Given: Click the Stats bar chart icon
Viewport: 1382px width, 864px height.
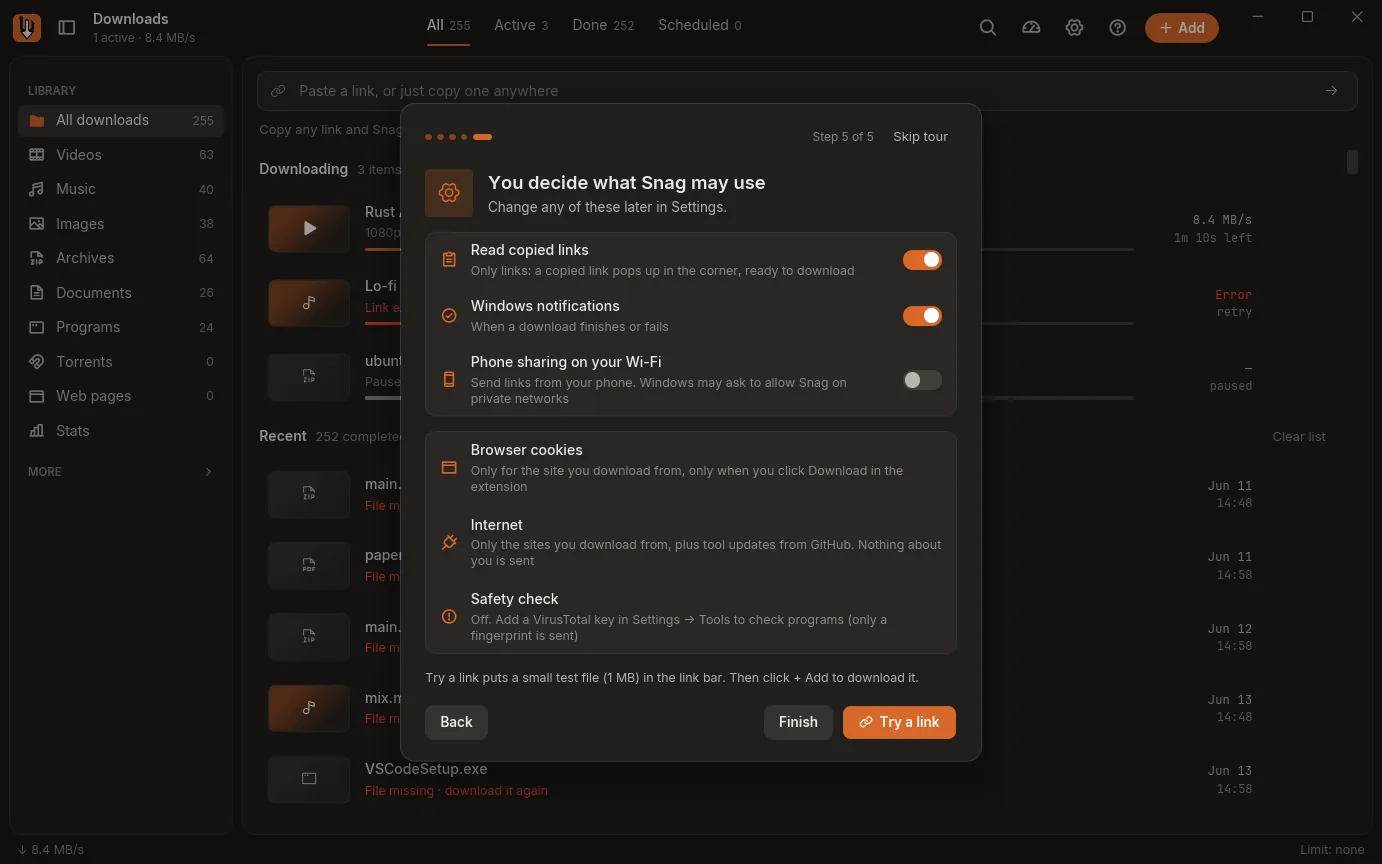Looking at the screenshot, I should tap(37, 431).
